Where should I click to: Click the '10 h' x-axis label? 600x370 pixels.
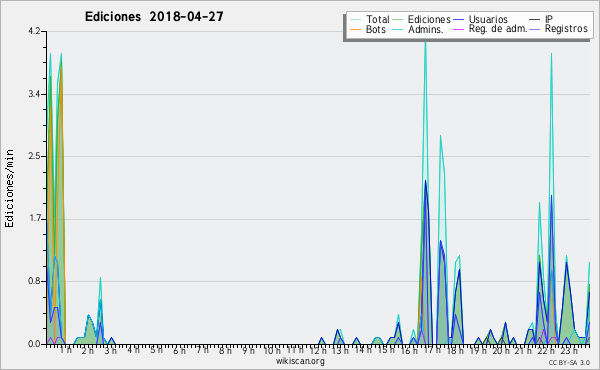(x=272, y=350)
